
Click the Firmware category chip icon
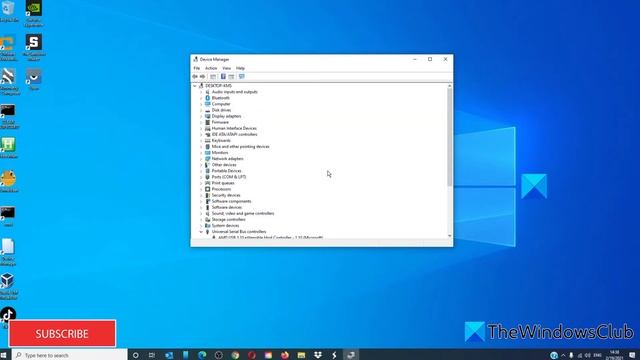click(207, 122)
